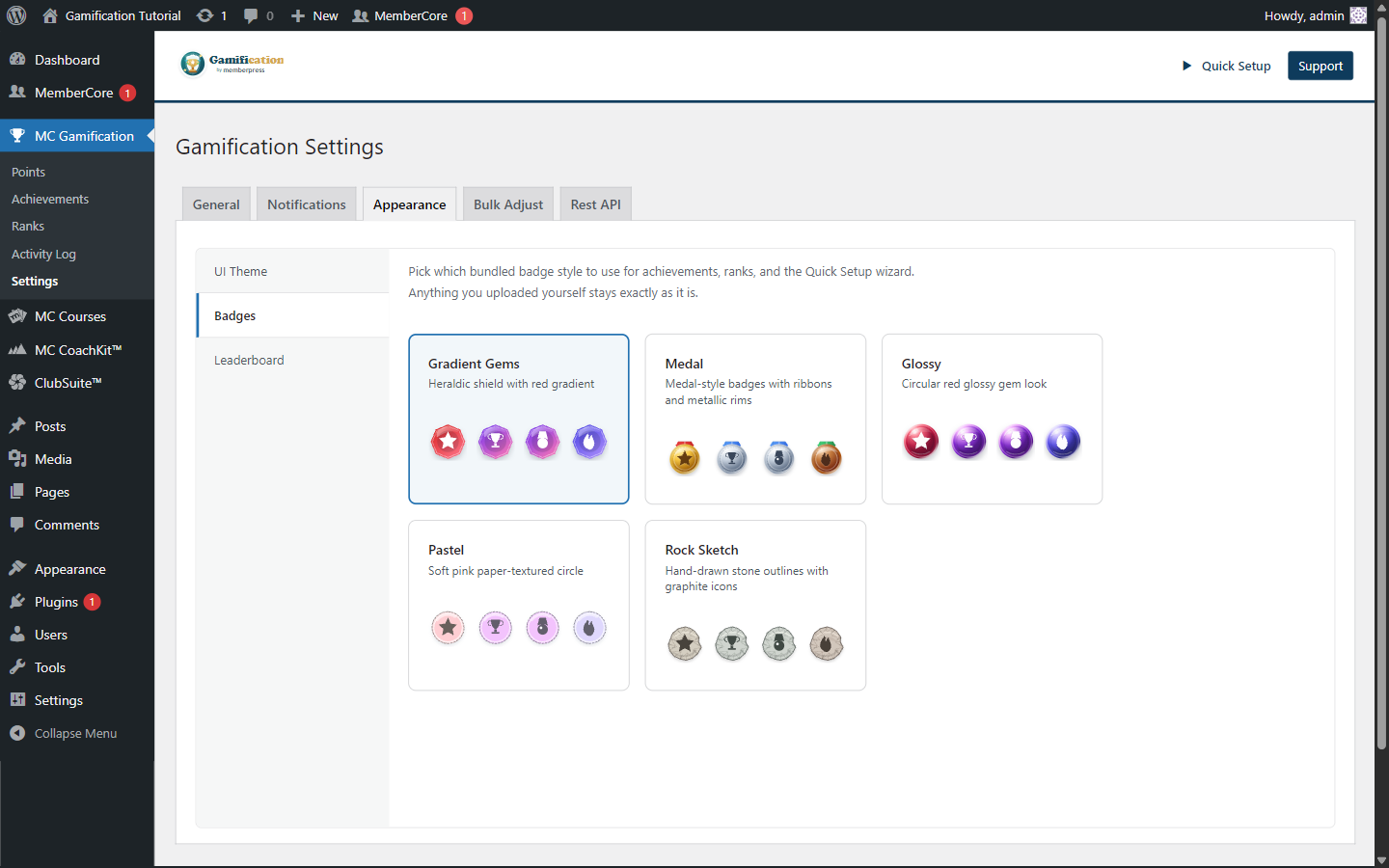Switch to the Bulk Adjust tab

508,204
